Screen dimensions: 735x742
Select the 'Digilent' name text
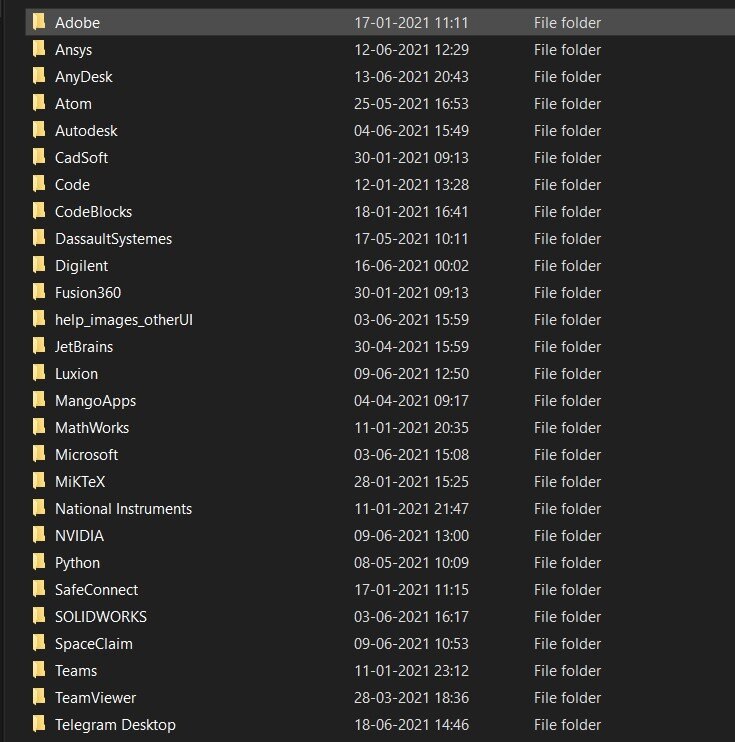pyautogui.click(x=81, y=266)
